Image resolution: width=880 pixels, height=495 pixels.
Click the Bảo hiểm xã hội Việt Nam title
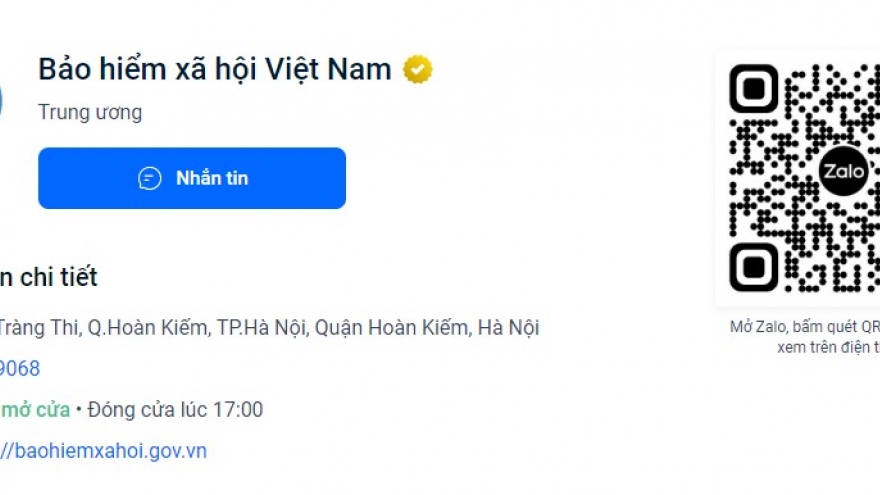tap(215, 70)
